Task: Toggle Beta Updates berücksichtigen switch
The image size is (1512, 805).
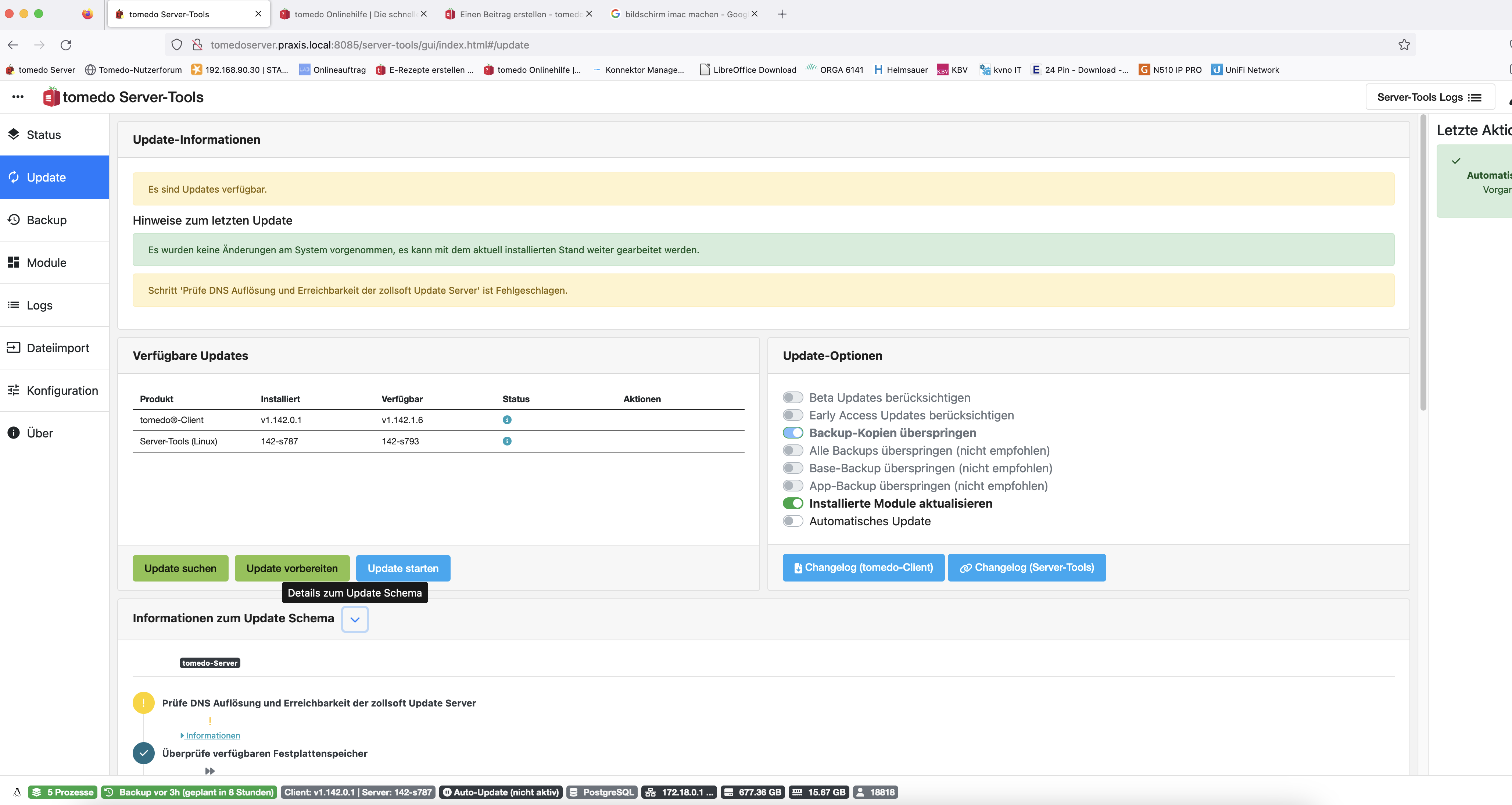Action: click(x=792, y=397)
